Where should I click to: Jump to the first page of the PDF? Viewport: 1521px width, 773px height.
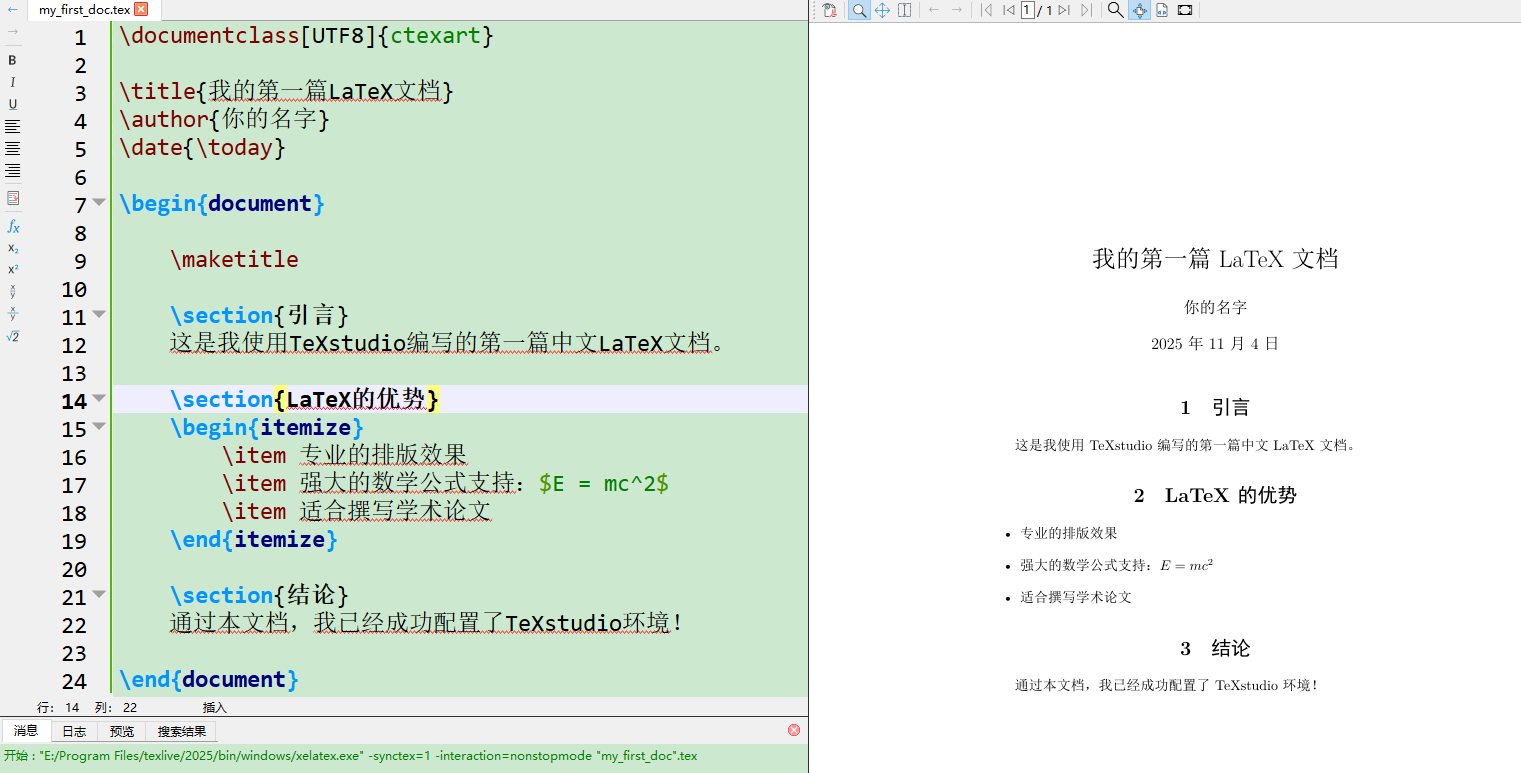(986, 10)
